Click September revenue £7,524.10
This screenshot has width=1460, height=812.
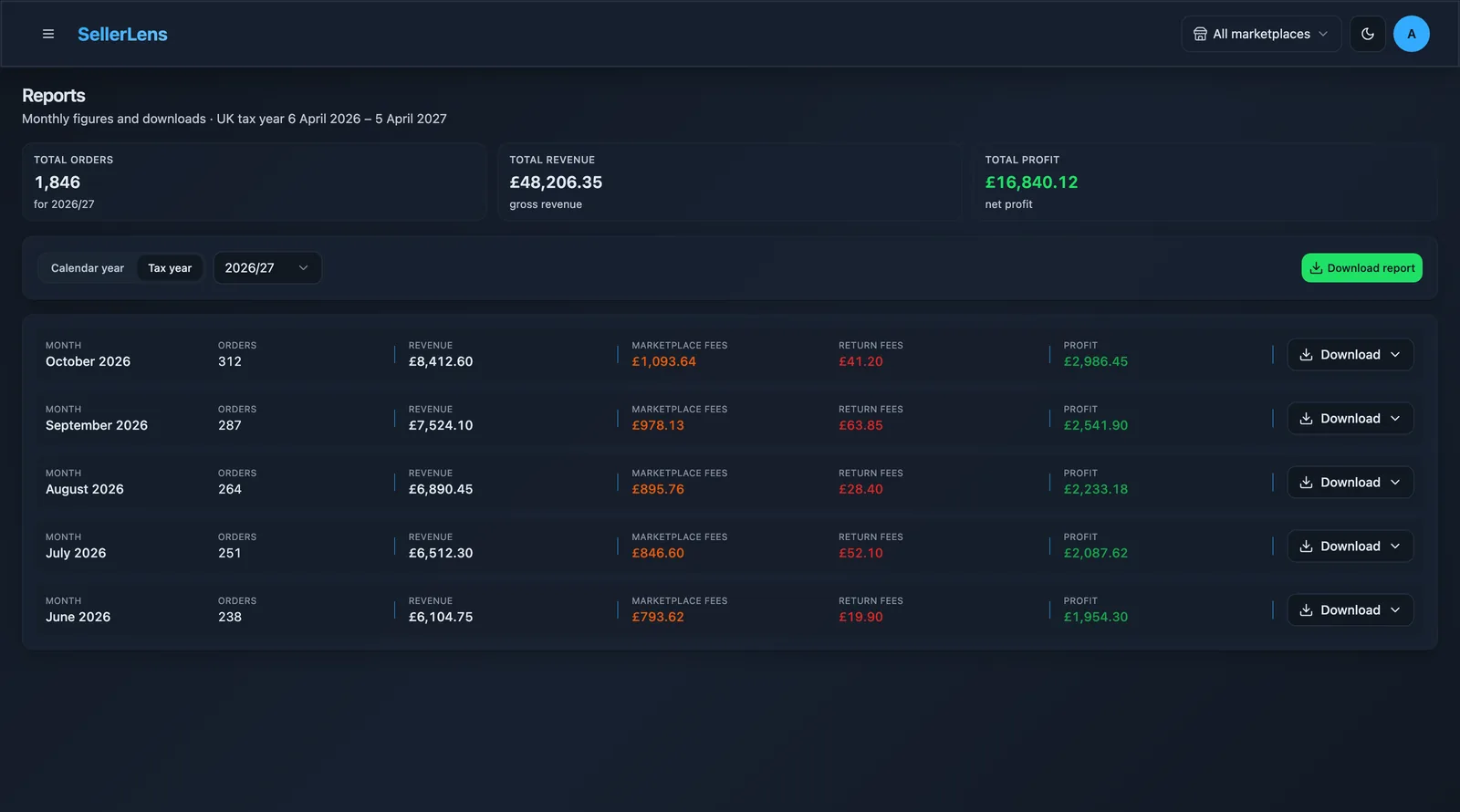[x=441, y=425]
